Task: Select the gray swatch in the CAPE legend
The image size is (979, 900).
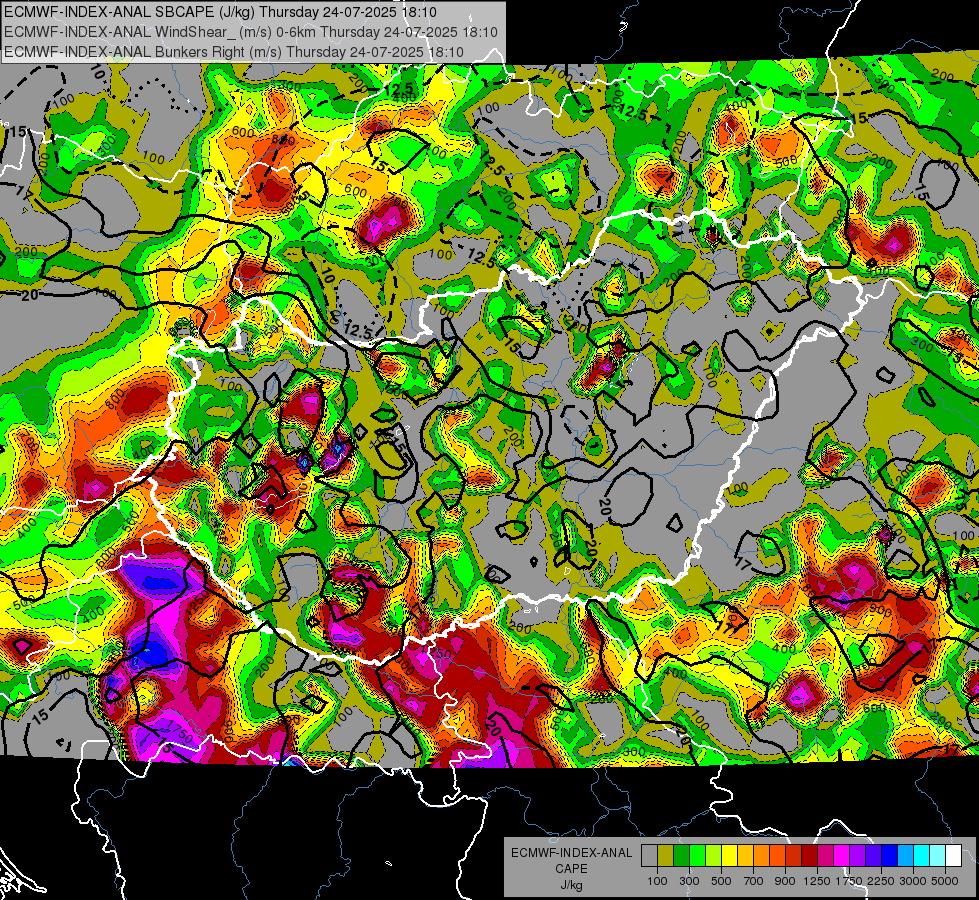Action: pyautogui.click(x=649, y=855)
